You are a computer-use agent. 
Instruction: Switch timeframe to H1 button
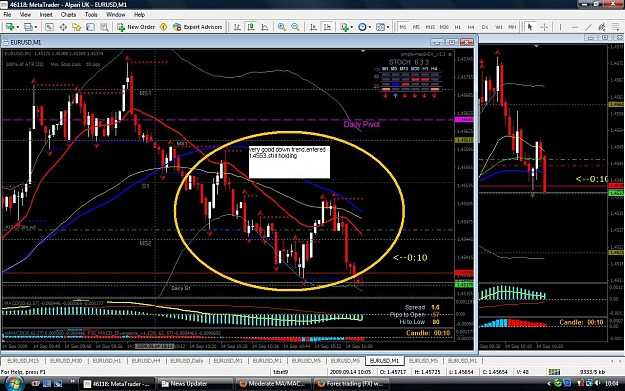point(458,27)
